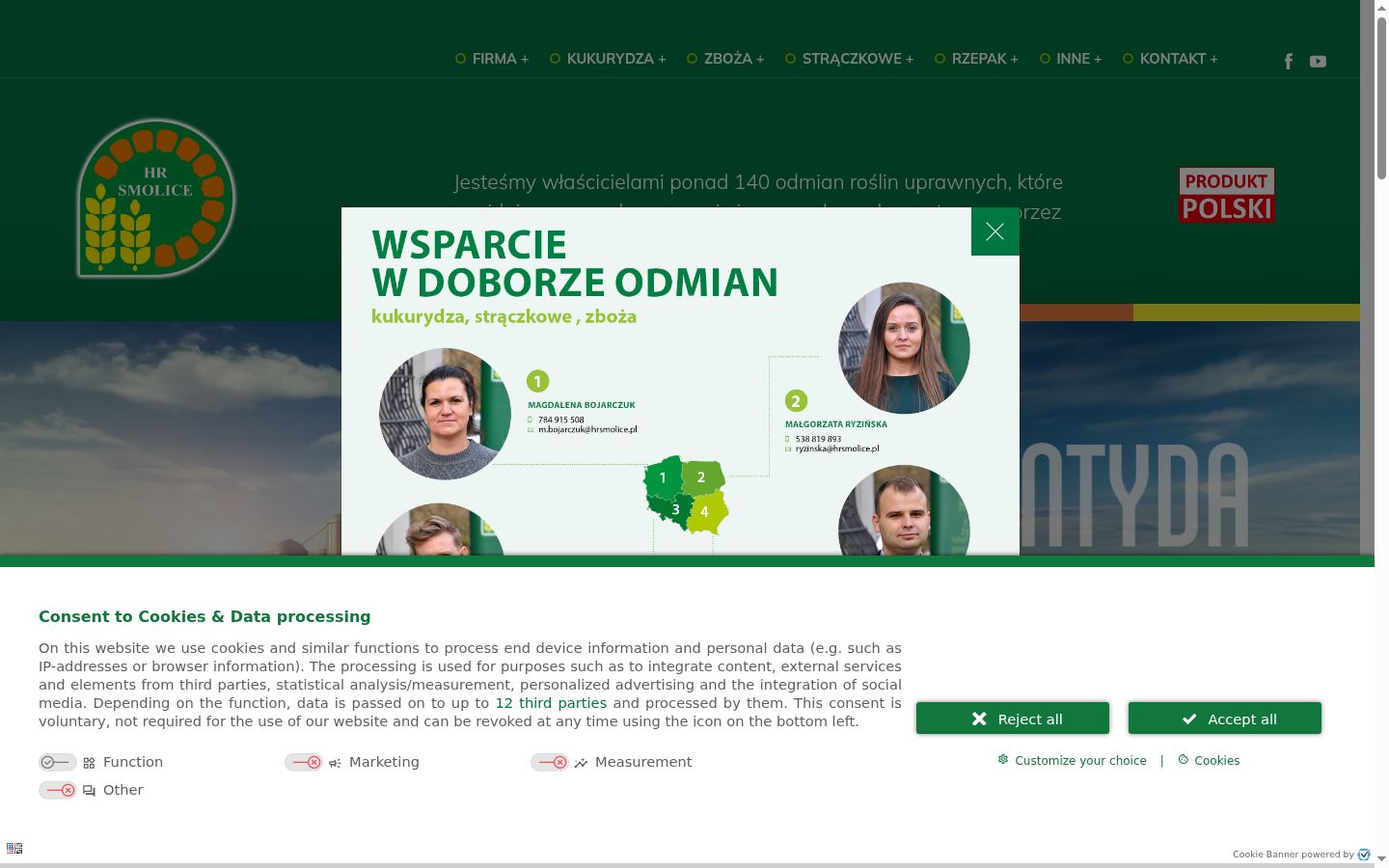
Task: Enable the Marketing cookies switch
Action: pos(304,762)
